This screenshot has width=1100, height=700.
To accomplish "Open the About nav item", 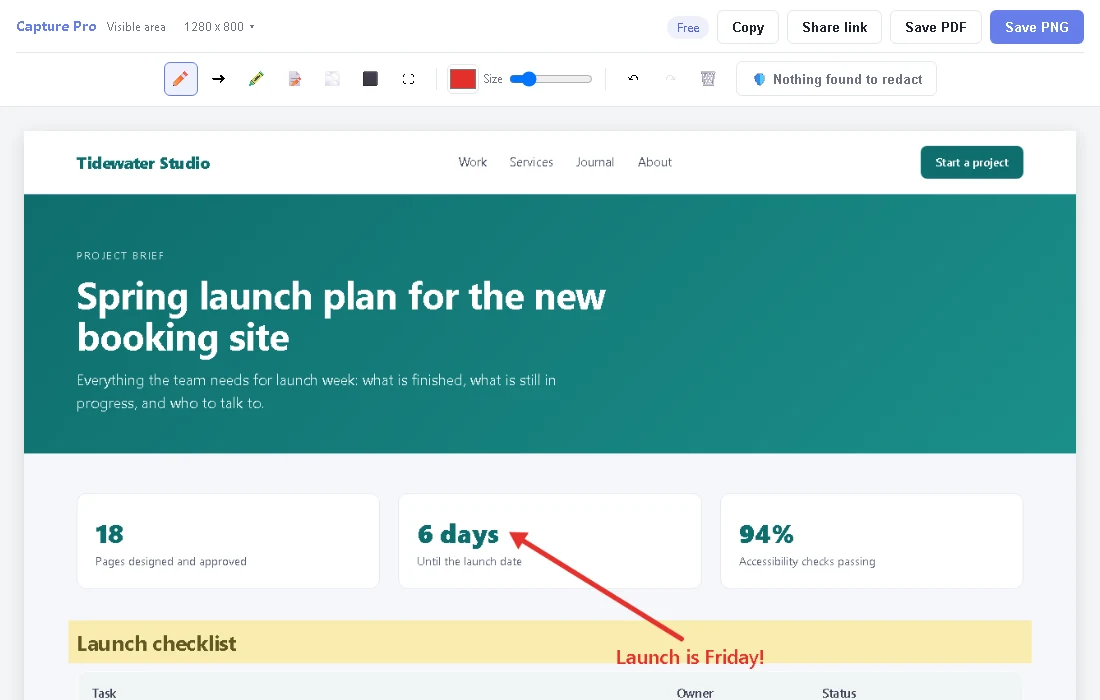I will coord(655,162).
